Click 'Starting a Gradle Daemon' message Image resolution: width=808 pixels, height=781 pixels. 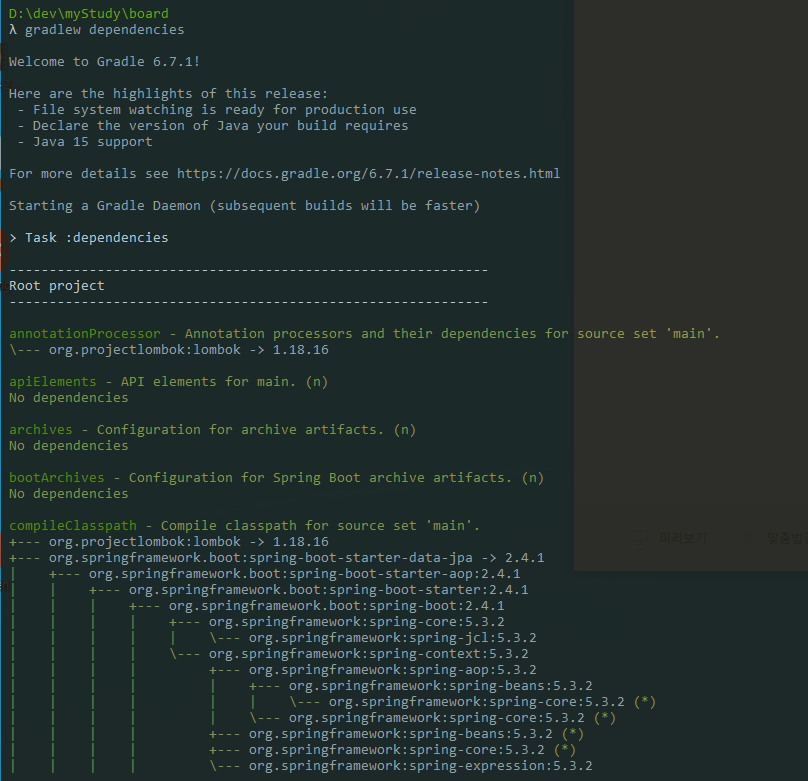[244, 206]
